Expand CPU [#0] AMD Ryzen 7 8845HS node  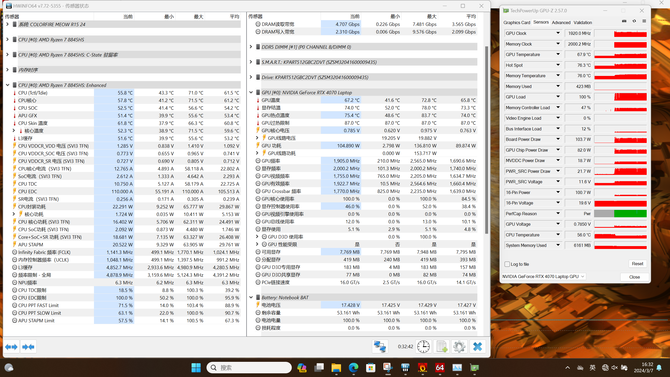[x=7, y=39]
